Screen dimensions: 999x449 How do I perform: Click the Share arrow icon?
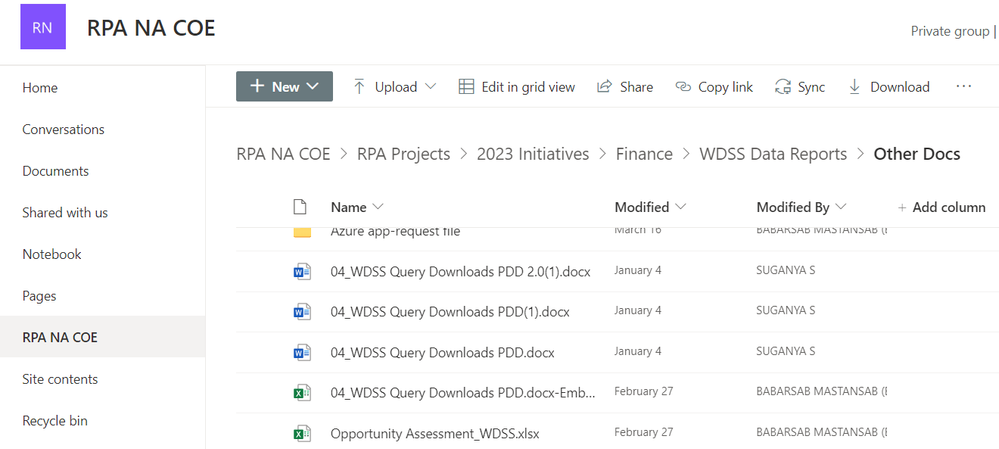604,87
